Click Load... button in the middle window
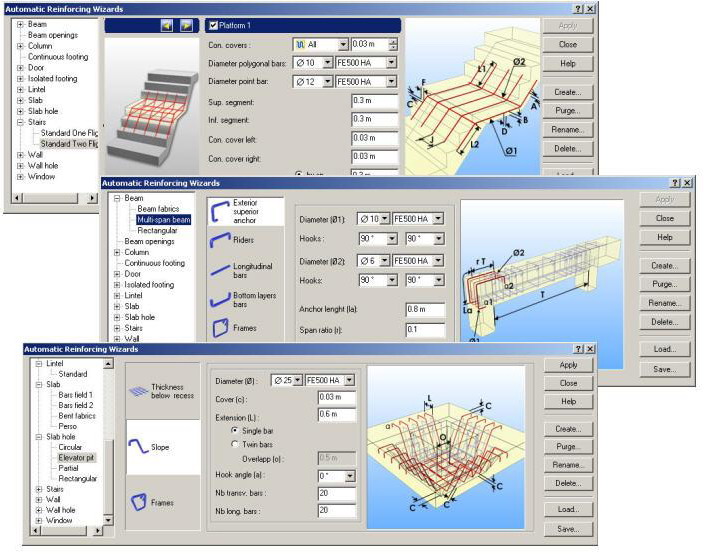704x556 pixels. 664,349
